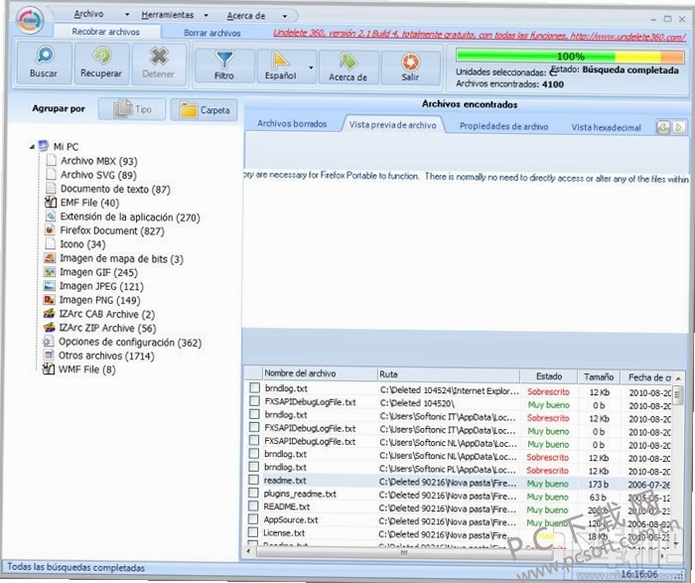The height and width of the screenshot is (583, 695).
Task: Select IZArc CAB Archive (2)
Action: tap(99, 314)
